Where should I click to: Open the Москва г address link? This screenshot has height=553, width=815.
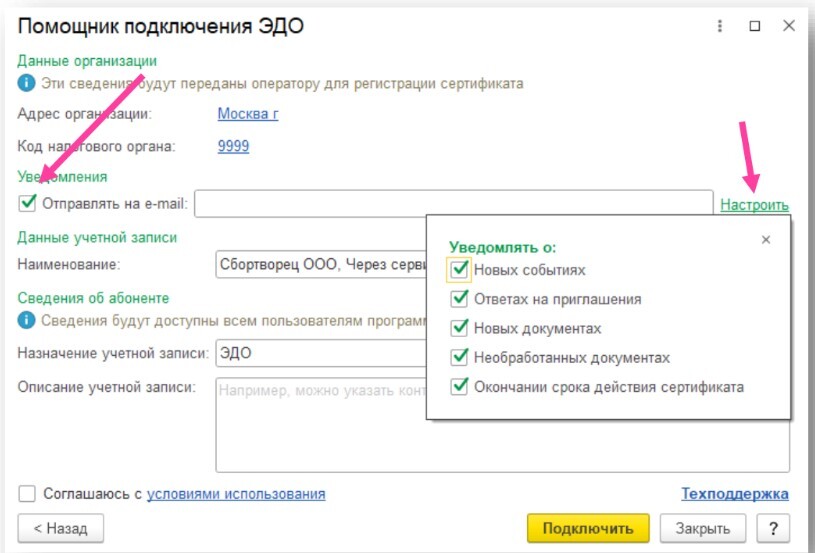click(248, 114)
